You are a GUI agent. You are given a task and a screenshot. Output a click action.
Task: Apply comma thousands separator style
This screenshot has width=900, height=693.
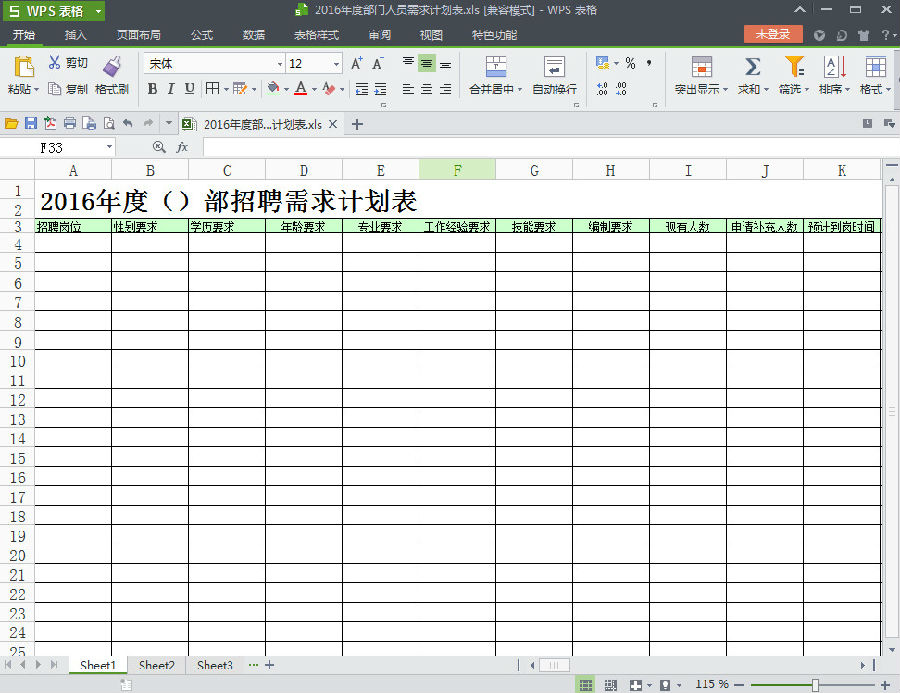tap(649, 63)
